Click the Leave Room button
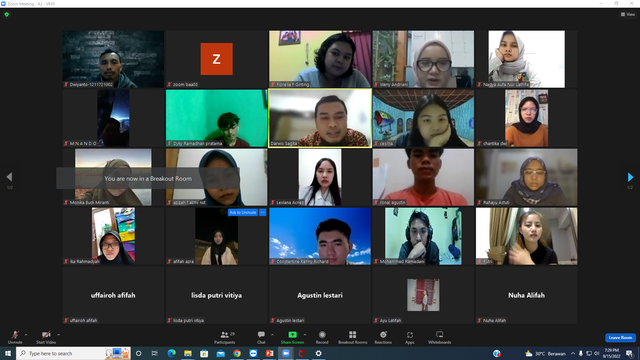 pos(620,338)
